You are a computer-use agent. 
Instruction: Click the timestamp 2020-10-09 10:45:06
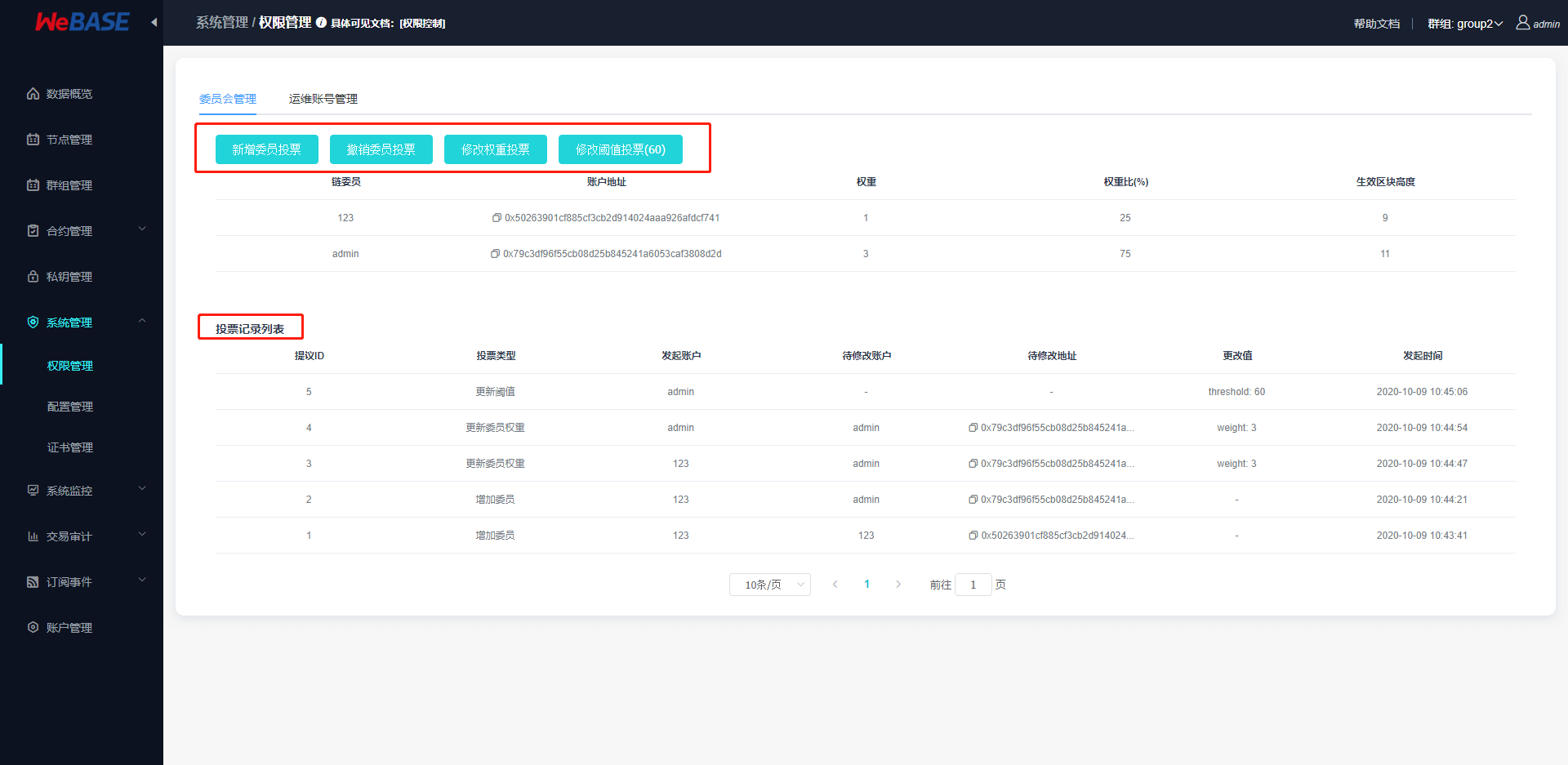coord(1422,392)
